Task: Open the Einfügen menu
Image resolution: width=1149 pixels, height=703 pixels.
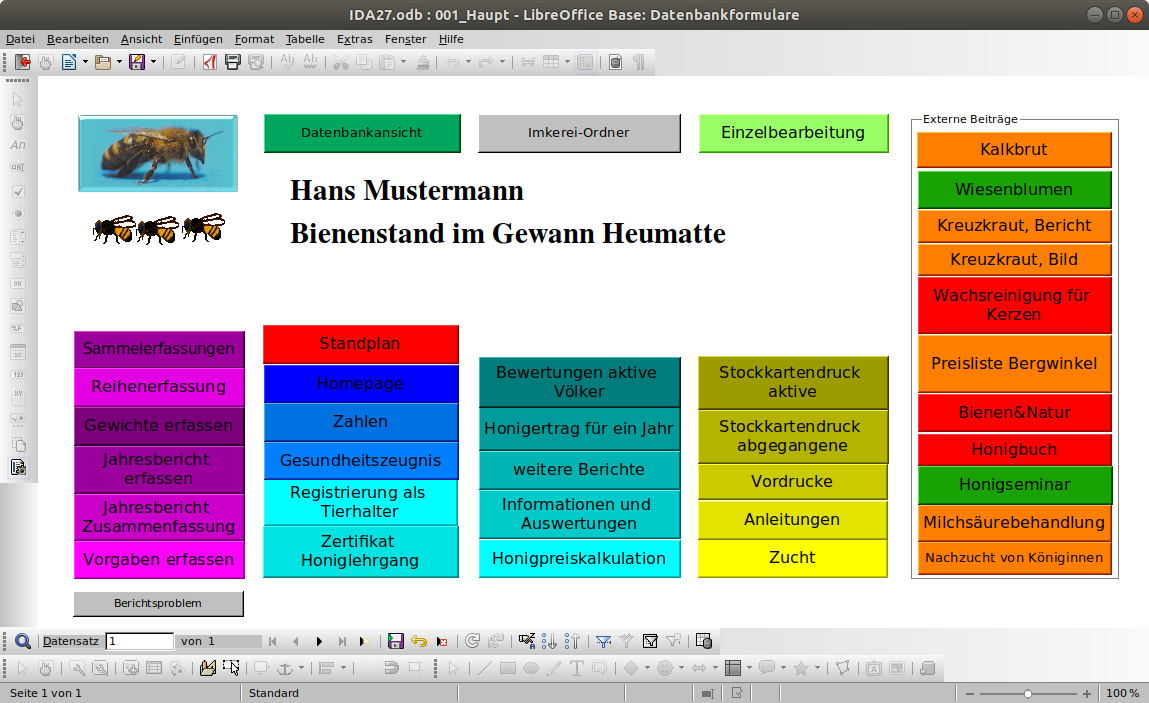Action: [x=198, y=40]
